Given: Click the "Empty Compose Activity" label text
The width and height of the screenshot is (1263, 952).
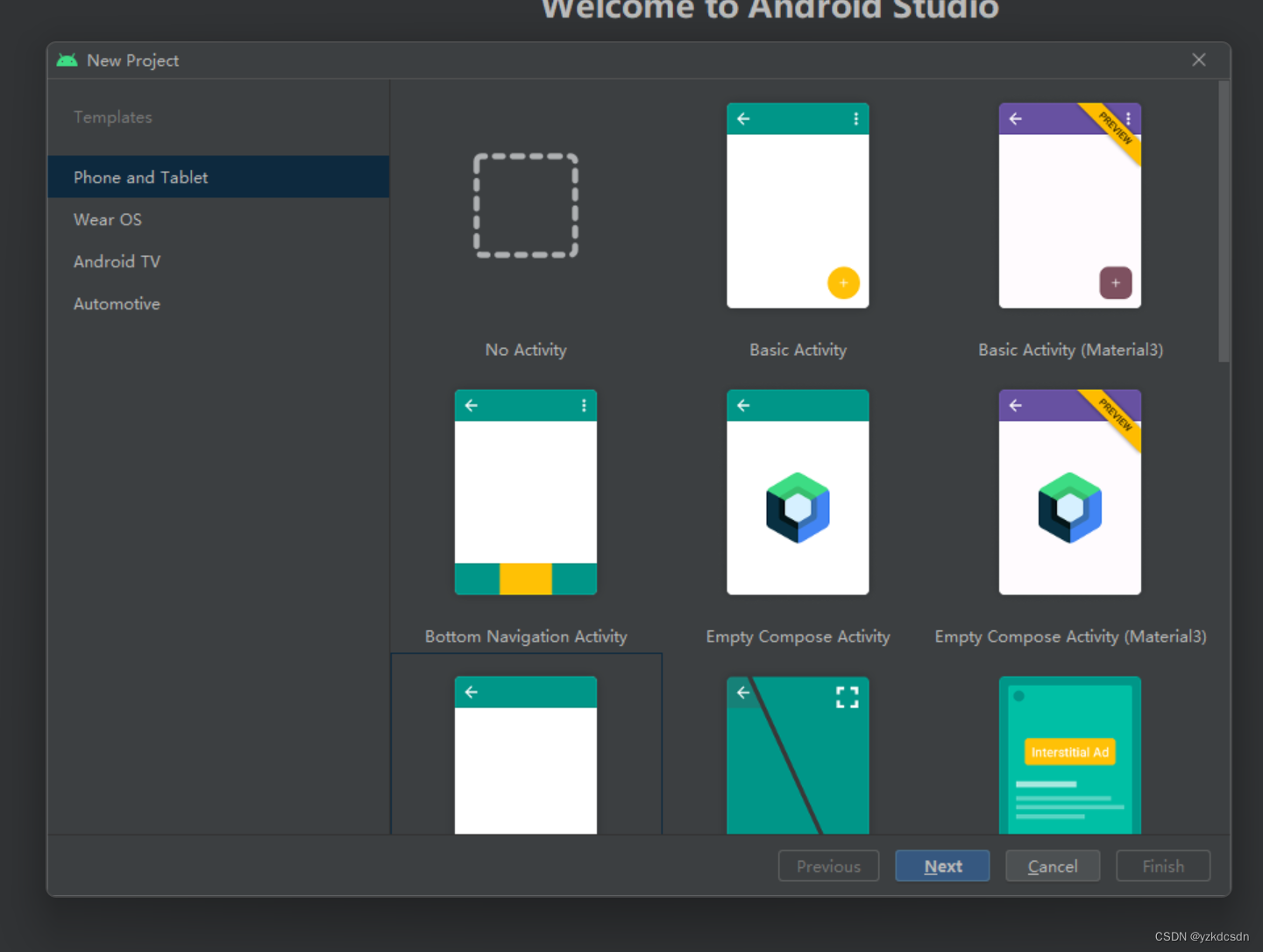Looking at the screenshot, I should click(798, 636).
